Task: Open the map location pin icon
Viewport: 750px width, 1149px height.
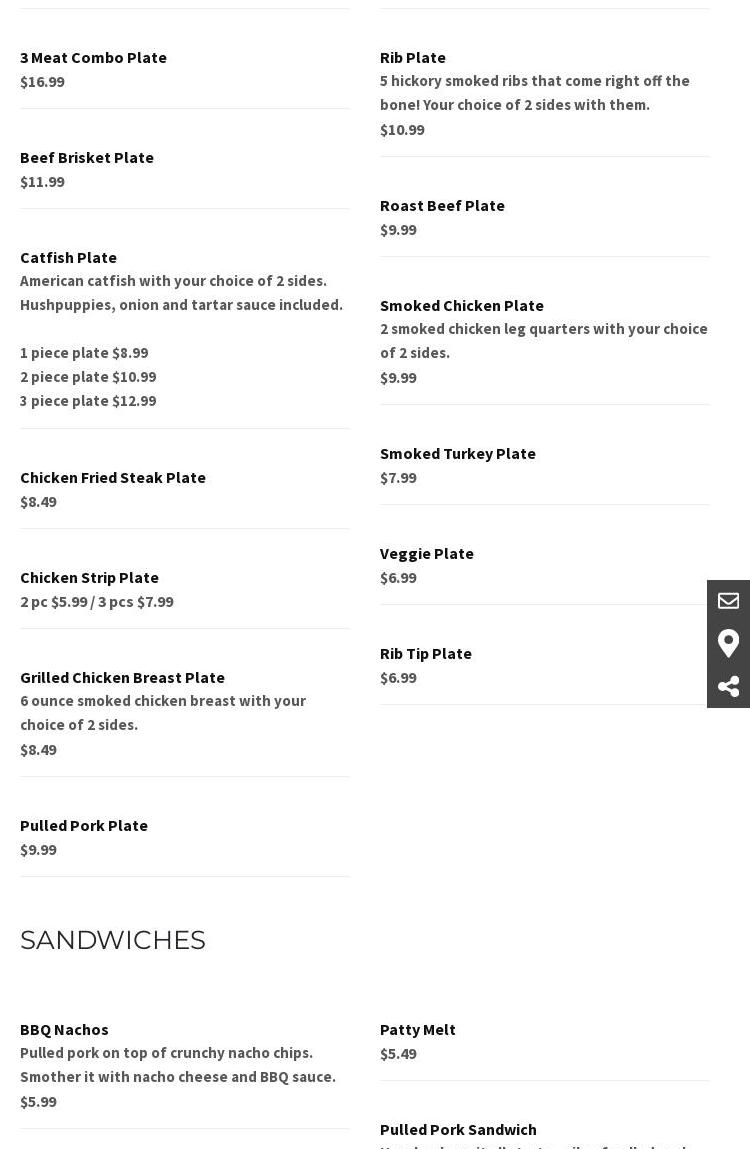Action: [728, 643]
